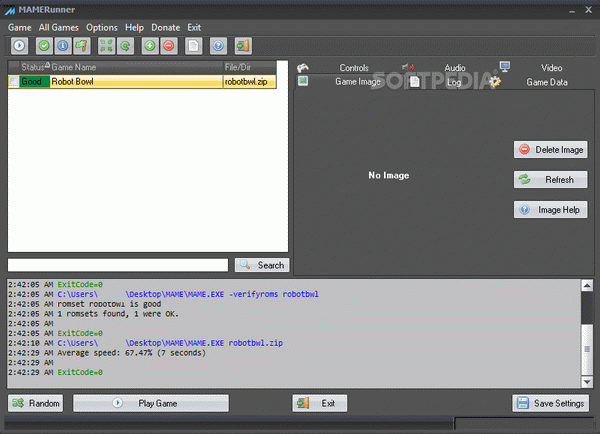
Task: Select the 'Robot Bowl' game name
Action: pyautogui.click(x=72, y=82)
